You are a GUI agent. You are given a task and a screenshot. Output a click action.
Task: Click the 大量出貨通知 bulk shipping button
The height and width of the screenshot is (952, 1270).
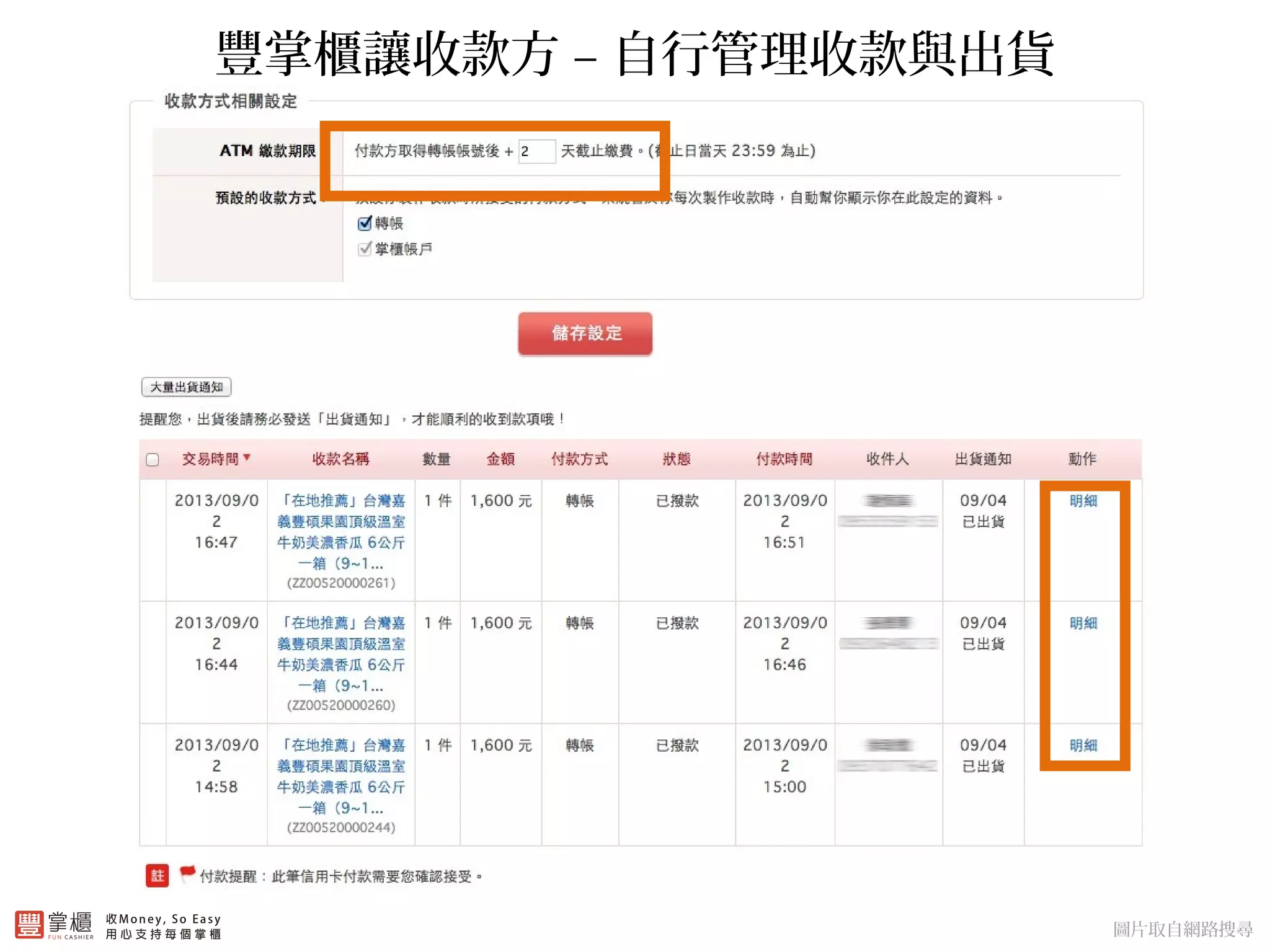pos(186,387)
